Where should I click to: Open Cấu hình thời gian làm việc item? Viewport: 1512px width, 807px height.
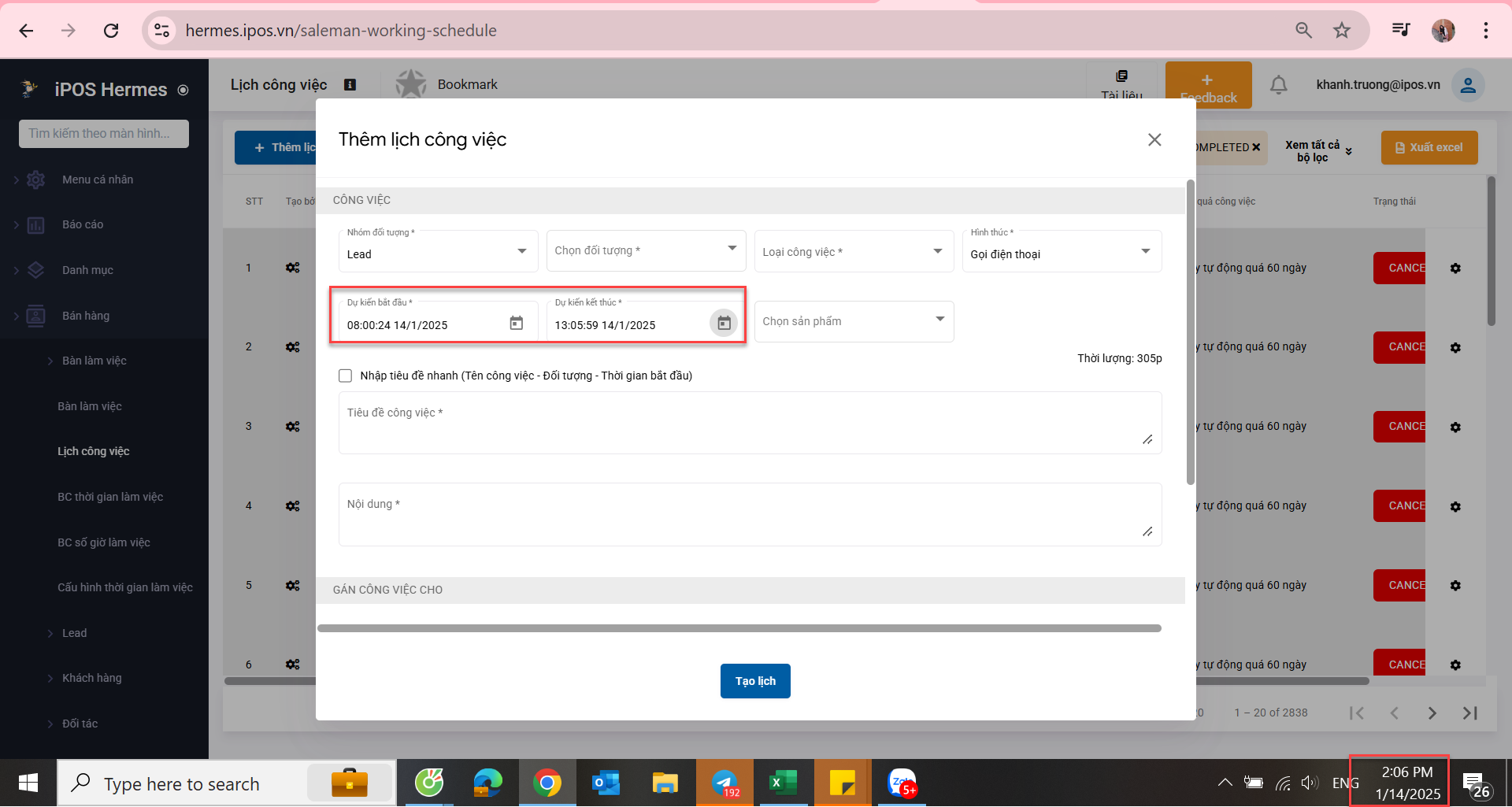124,587
